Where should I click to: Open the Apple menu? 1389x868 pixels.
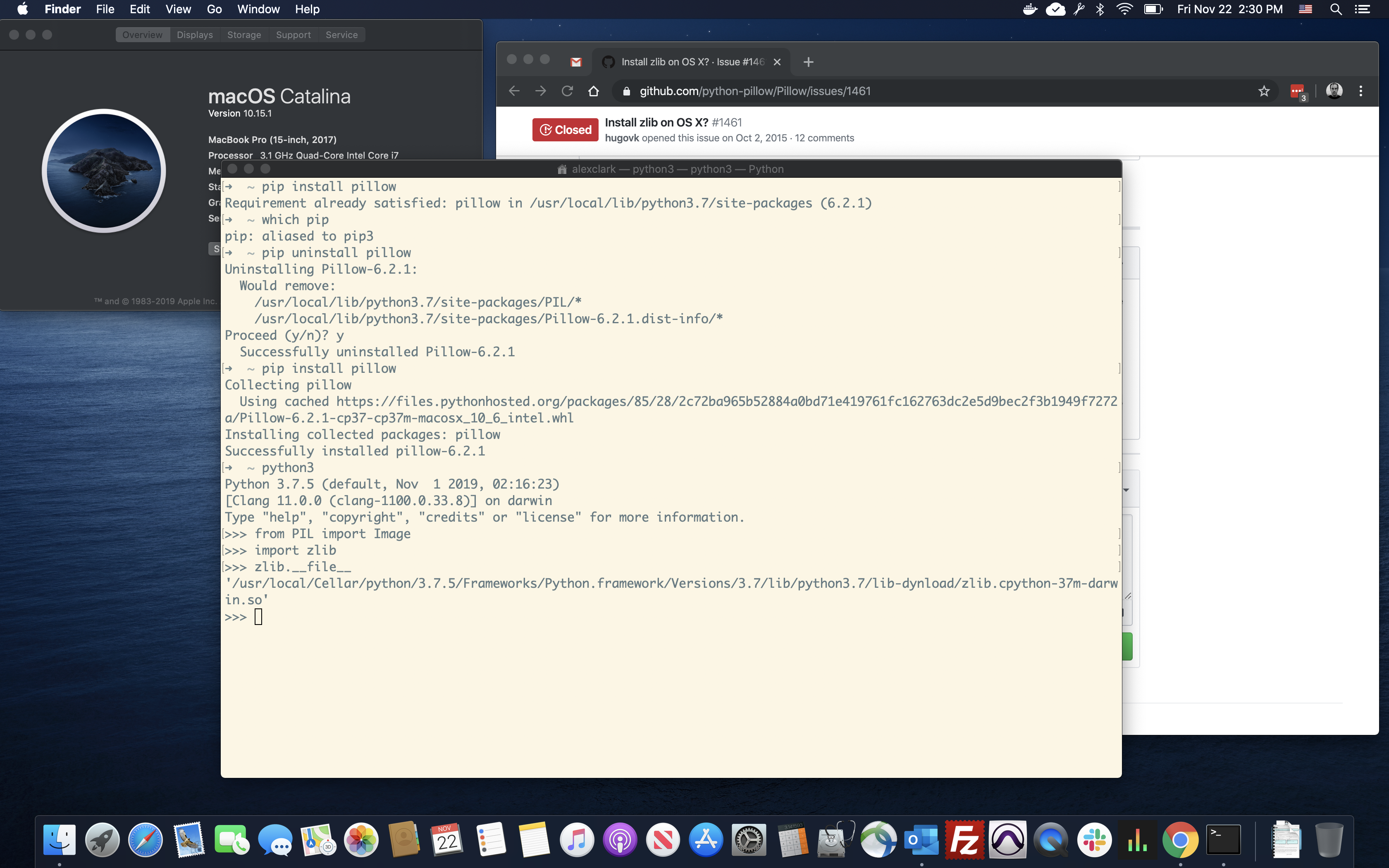(x=22, y=9)
